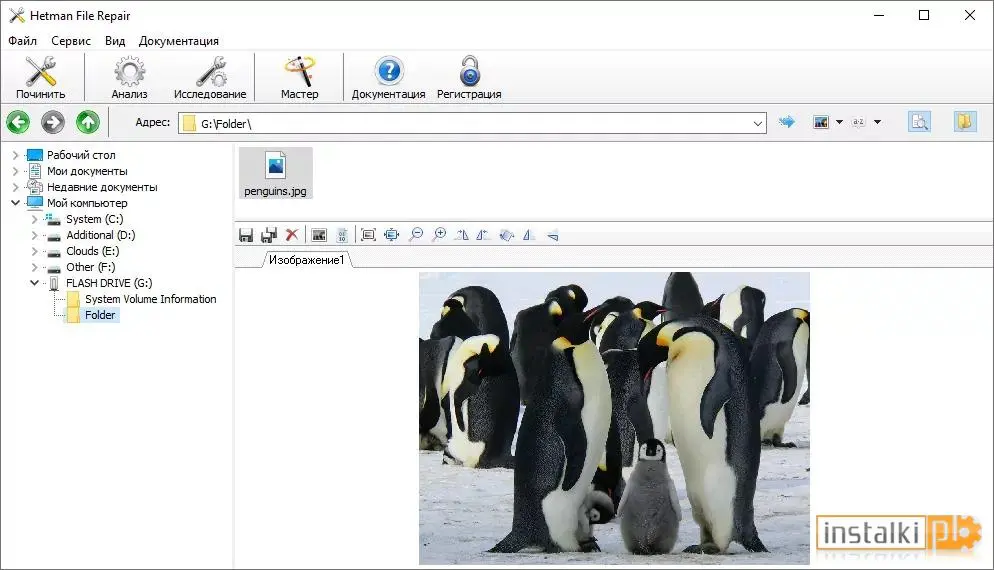Open the Сервис menu
Image resolution: width=994 pixels, height=570 pixels.
point(71,41)
